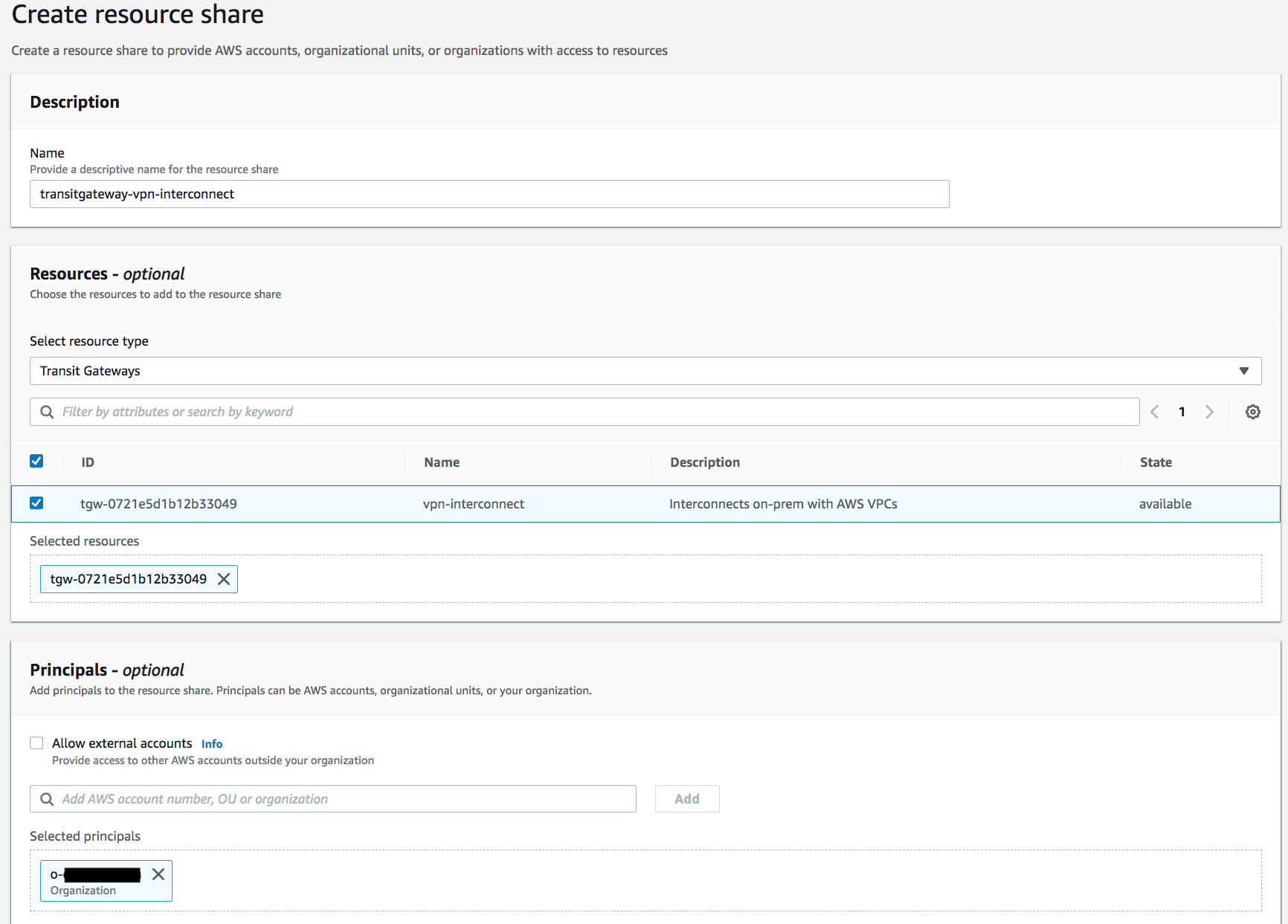Click page number 1 in pagination
Viewport: 1288px width, 924px height.
click(1182, 412)
